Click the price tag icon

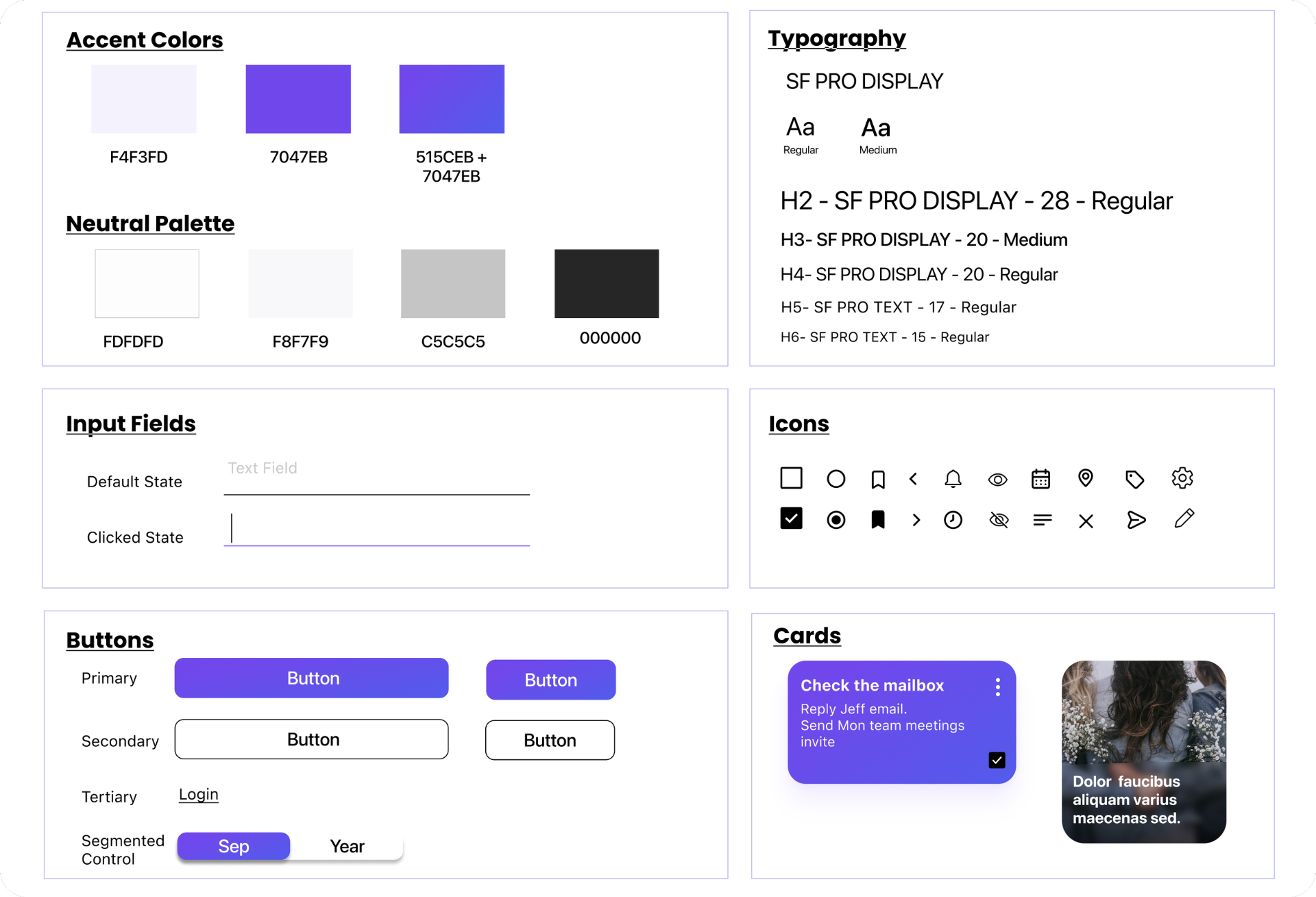pos(1134,479)
